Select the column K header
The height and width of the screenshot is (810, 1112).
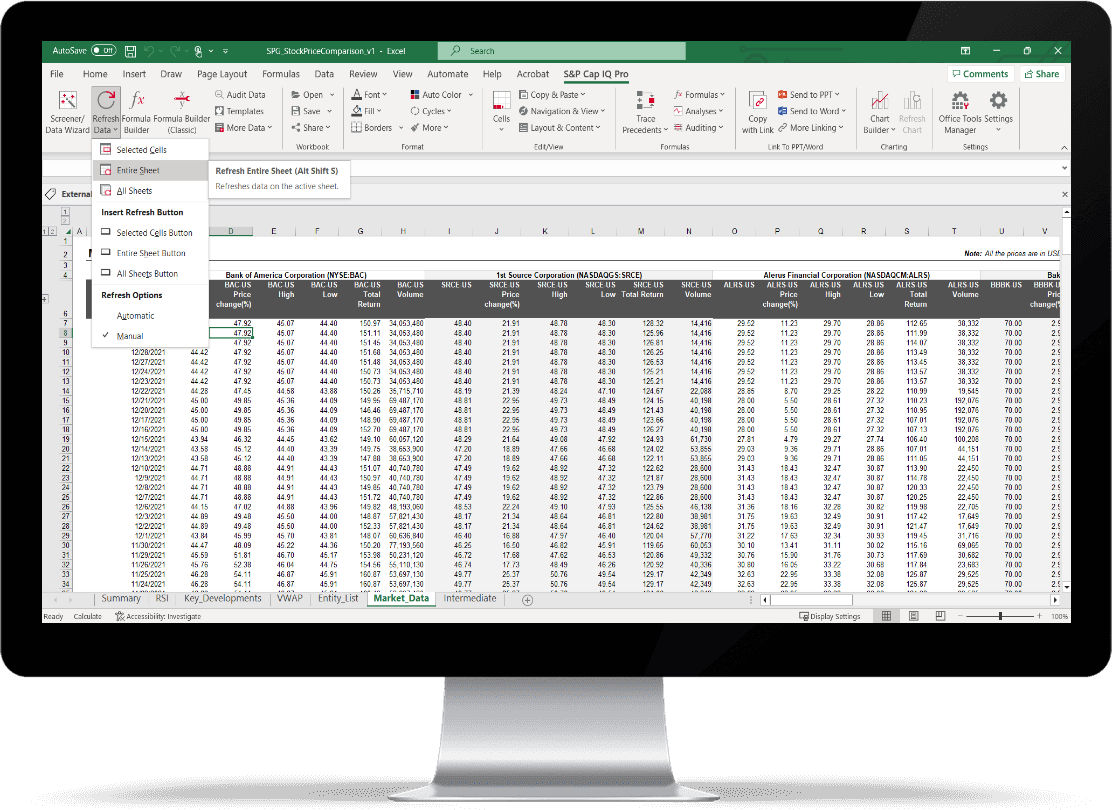pyautogui.click(x=545, y=231)
